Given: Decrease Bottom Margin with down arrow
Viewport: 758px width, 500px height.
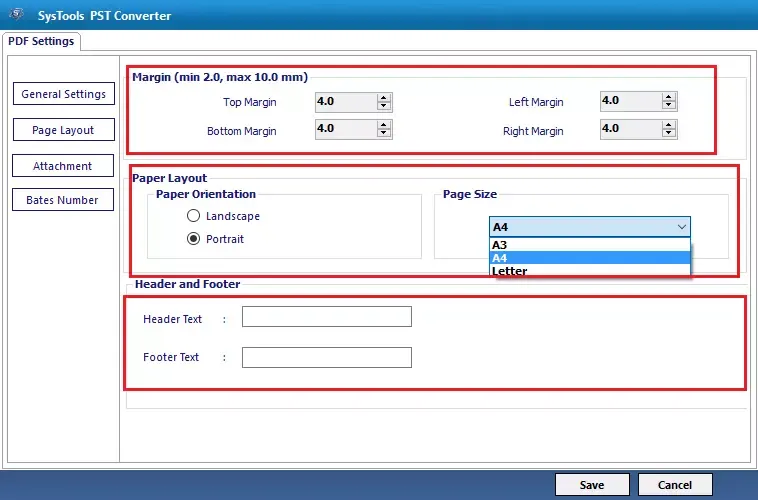Looking at the screenshot, I should click(x=384, y=133).
